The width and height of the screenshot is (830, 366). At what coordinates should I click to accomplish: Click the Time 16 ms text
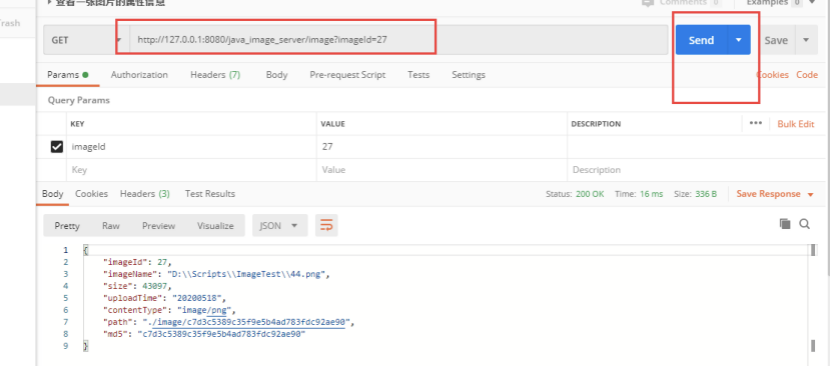click(639, 194)
